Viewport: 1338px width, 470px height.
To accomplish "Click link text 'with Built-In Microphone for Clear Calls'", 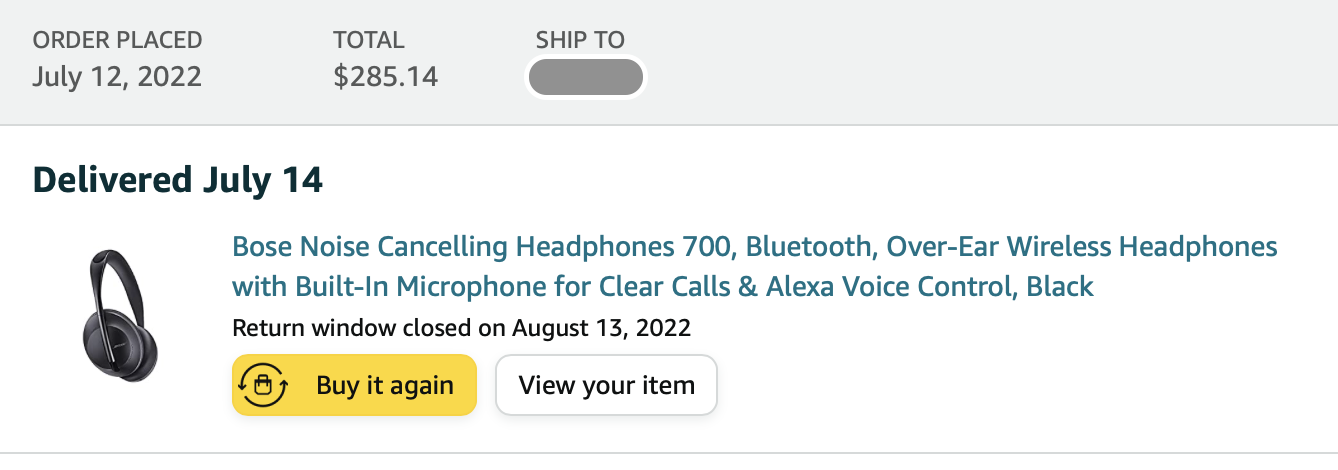I will click(x=484, y=287).
